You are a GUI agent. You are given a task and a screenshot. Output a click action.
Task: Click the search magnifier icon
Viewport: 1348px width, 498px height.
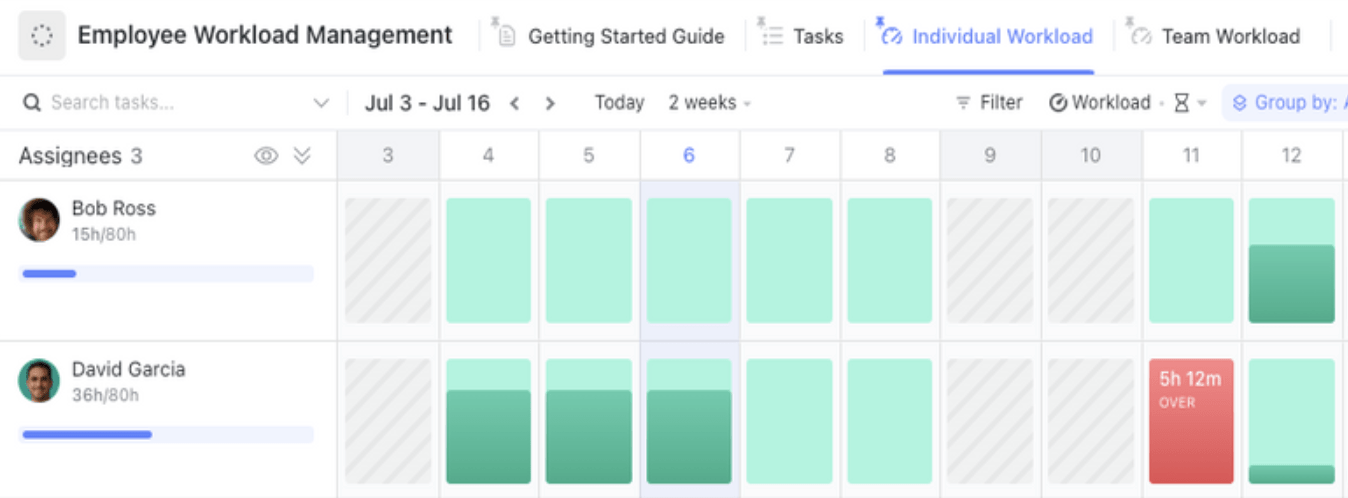click(x=32, y=103)
